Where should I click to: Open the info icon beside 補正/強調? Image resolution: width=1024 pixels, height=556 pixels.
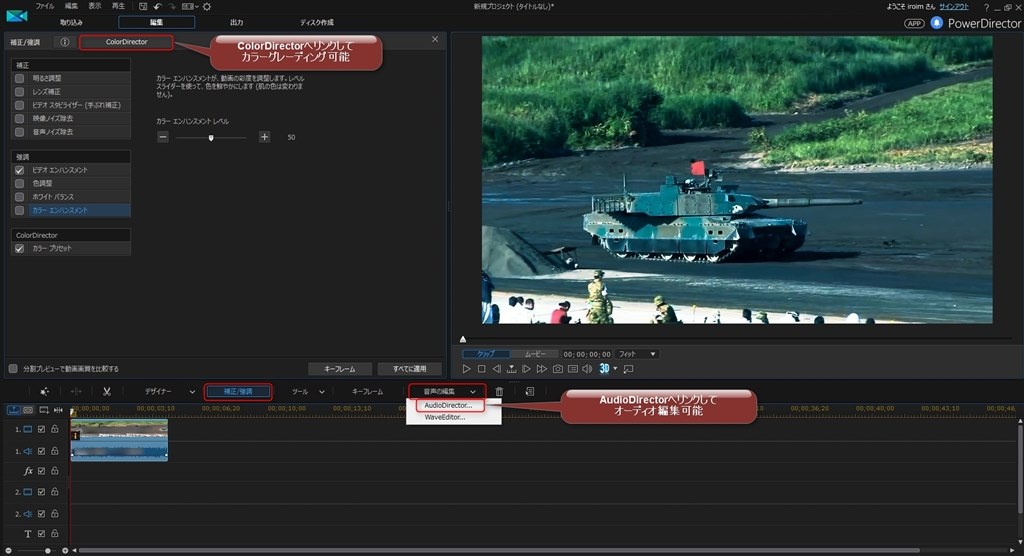(64, 42)
